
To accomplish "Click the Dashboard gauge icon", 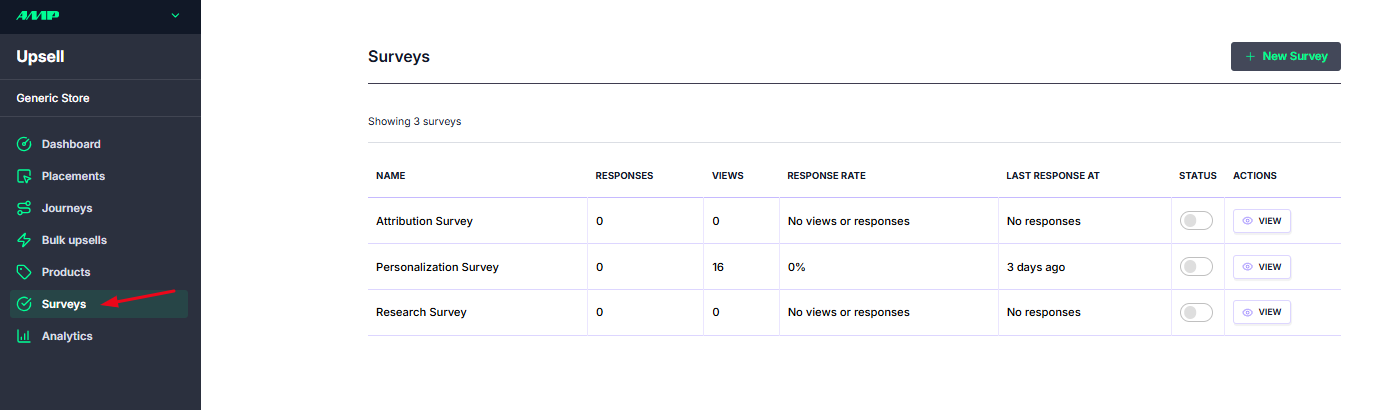I will [25, 144].
